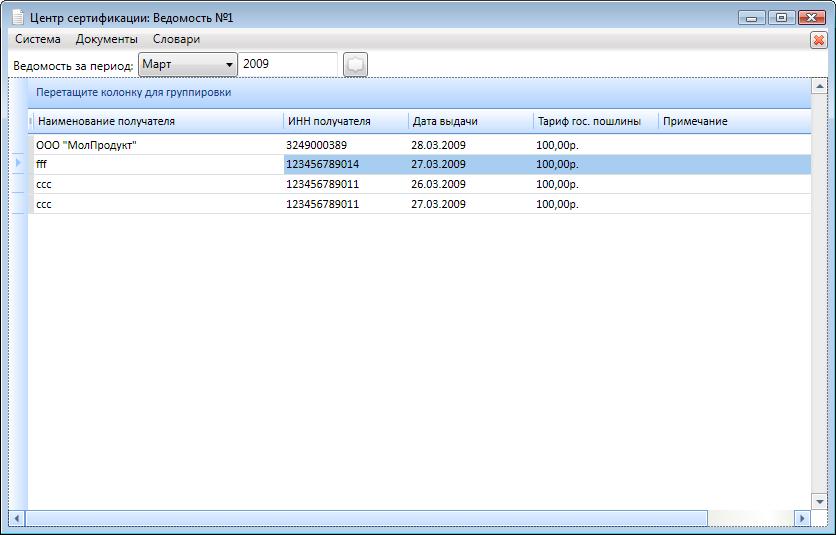Click INN cell 3249000389
The height and width of the screenshot is (535, 836).
point(345,145)
